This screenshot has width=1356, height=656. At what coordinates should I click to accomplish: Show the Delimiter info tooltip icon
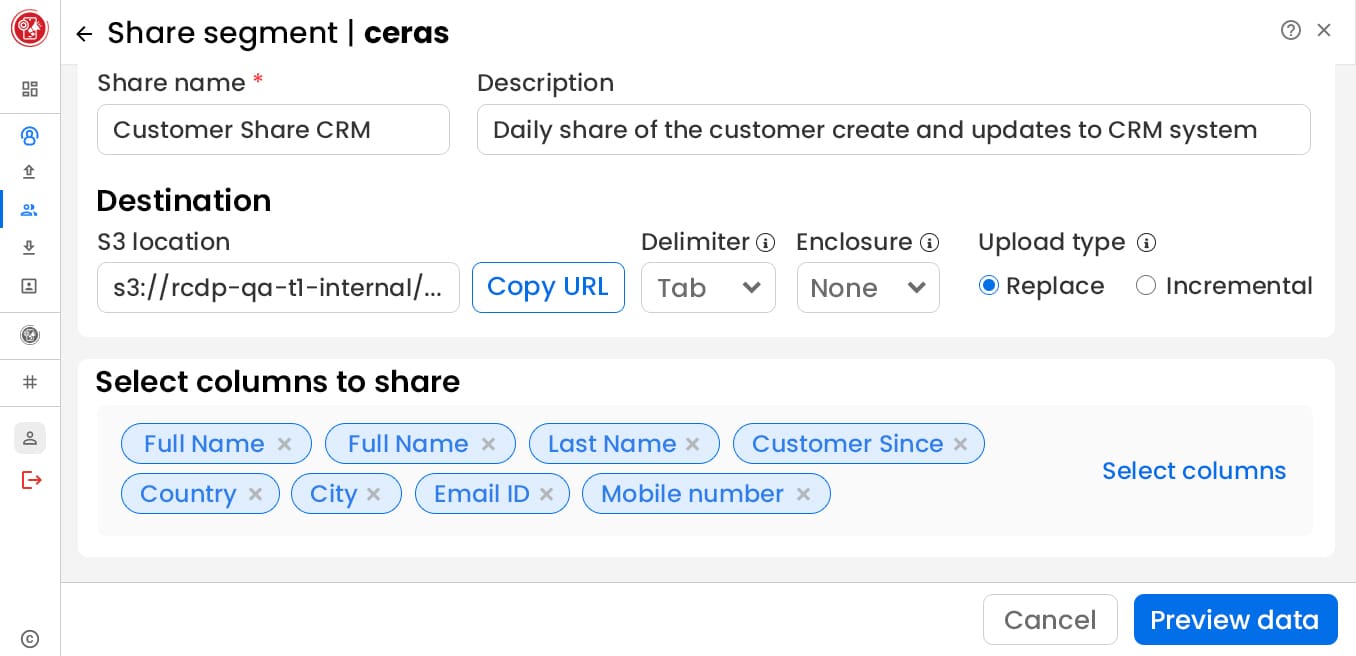(x=766, y=243)
